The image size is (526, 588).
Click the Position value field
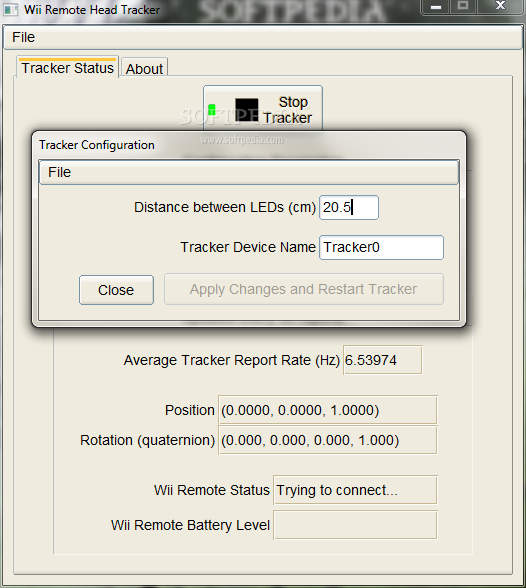point(328,410)
